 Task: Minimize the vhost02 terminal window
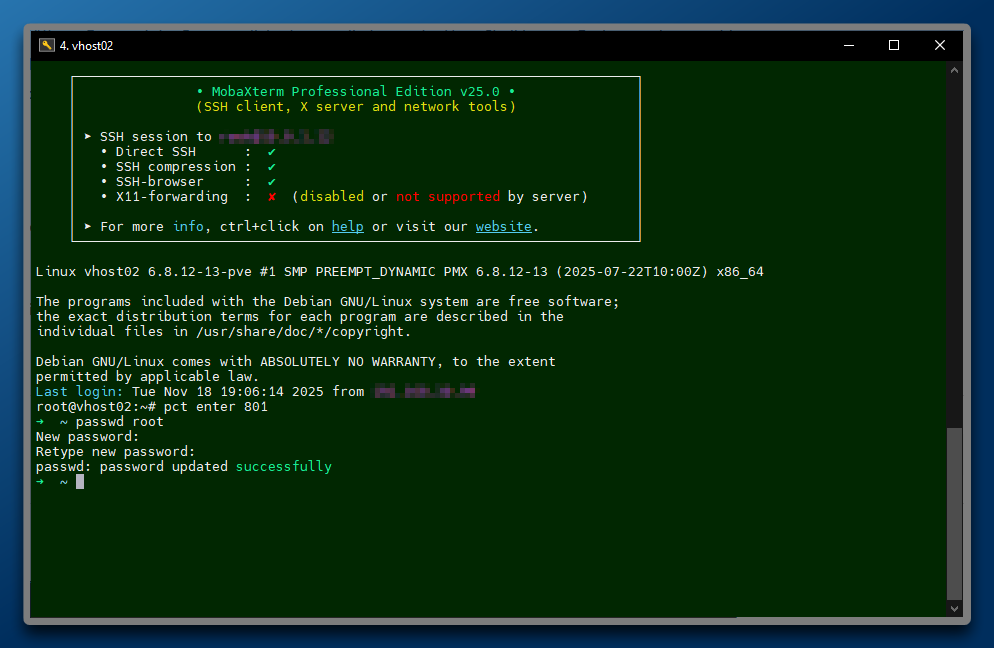[x=848, y=45]
